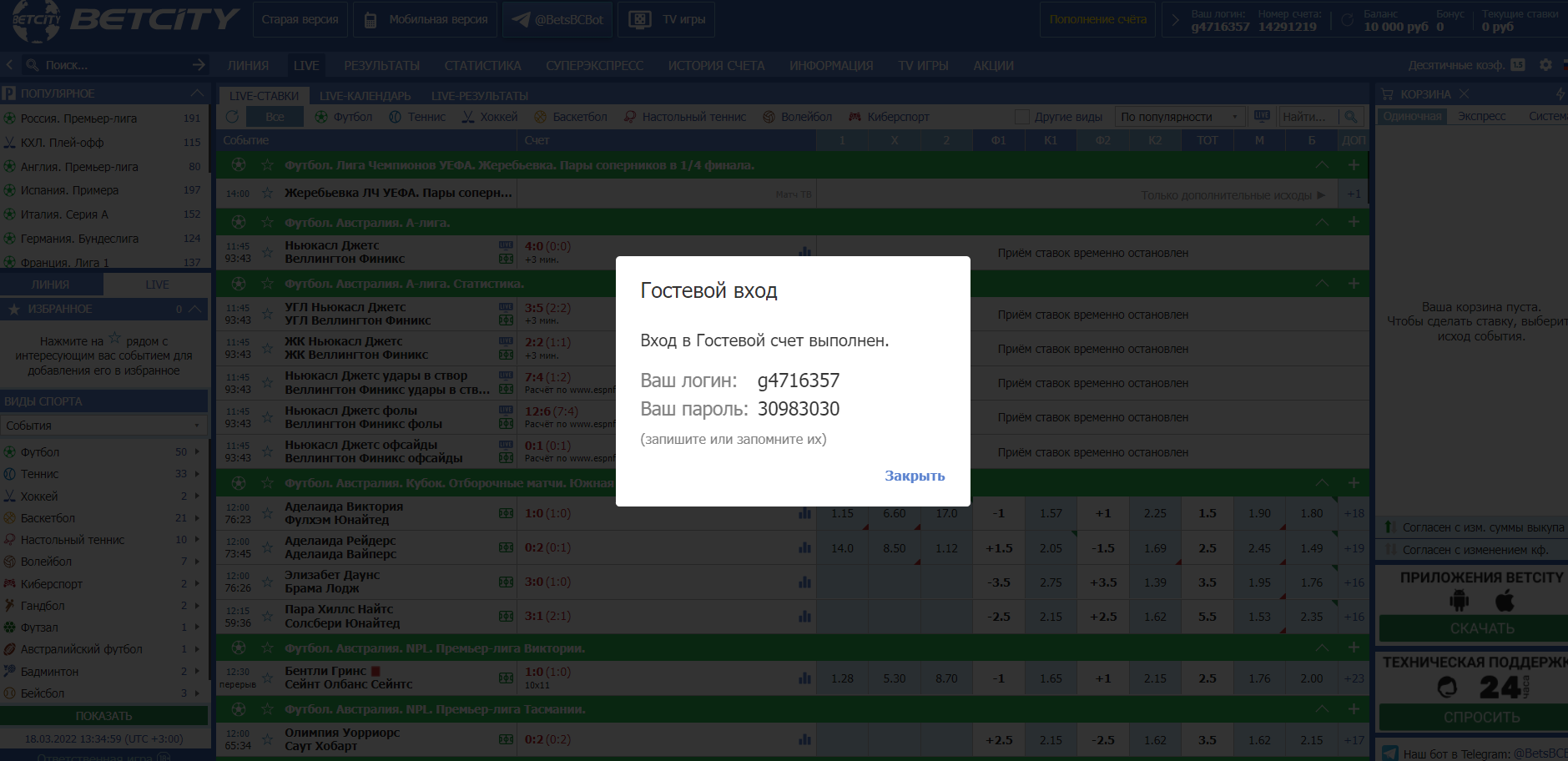
Task: Click the lightning quick-bet icon in Корзина
Action: [x=1560, y=94]
